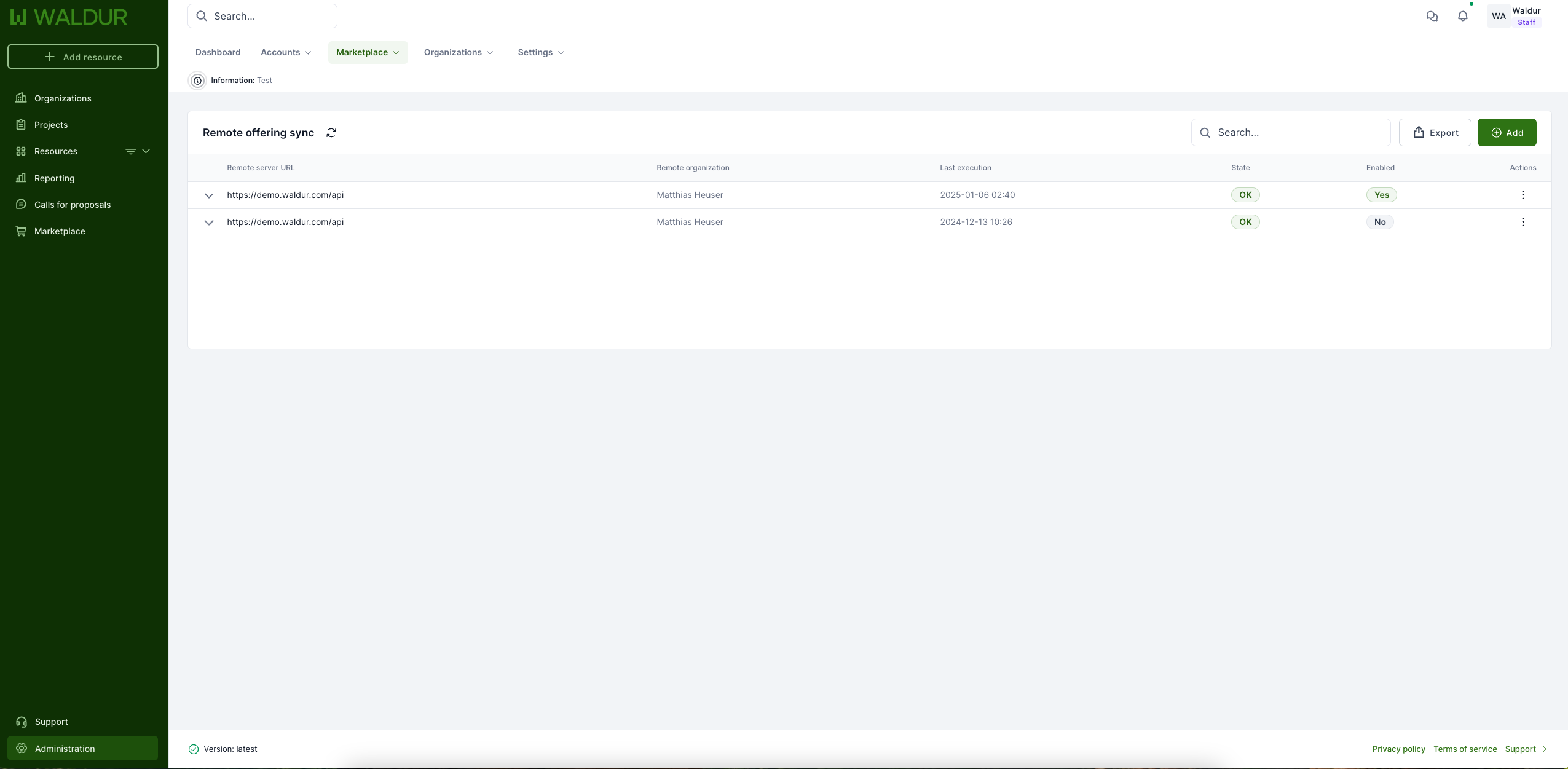Switch to the Dashboard tab
The image size is (1568, 769).
[x=218, y=52]
